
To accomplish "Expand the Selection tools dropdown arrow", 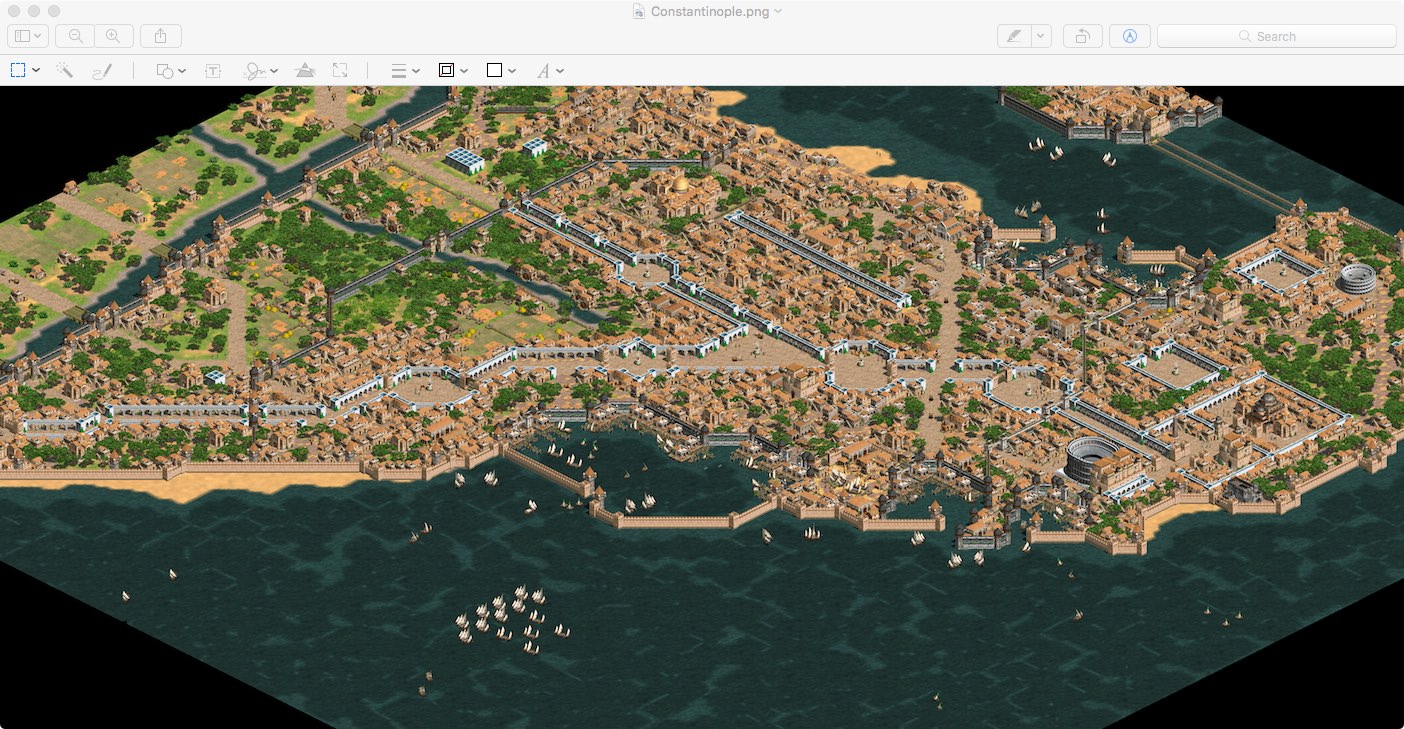I will pos(36,71).
